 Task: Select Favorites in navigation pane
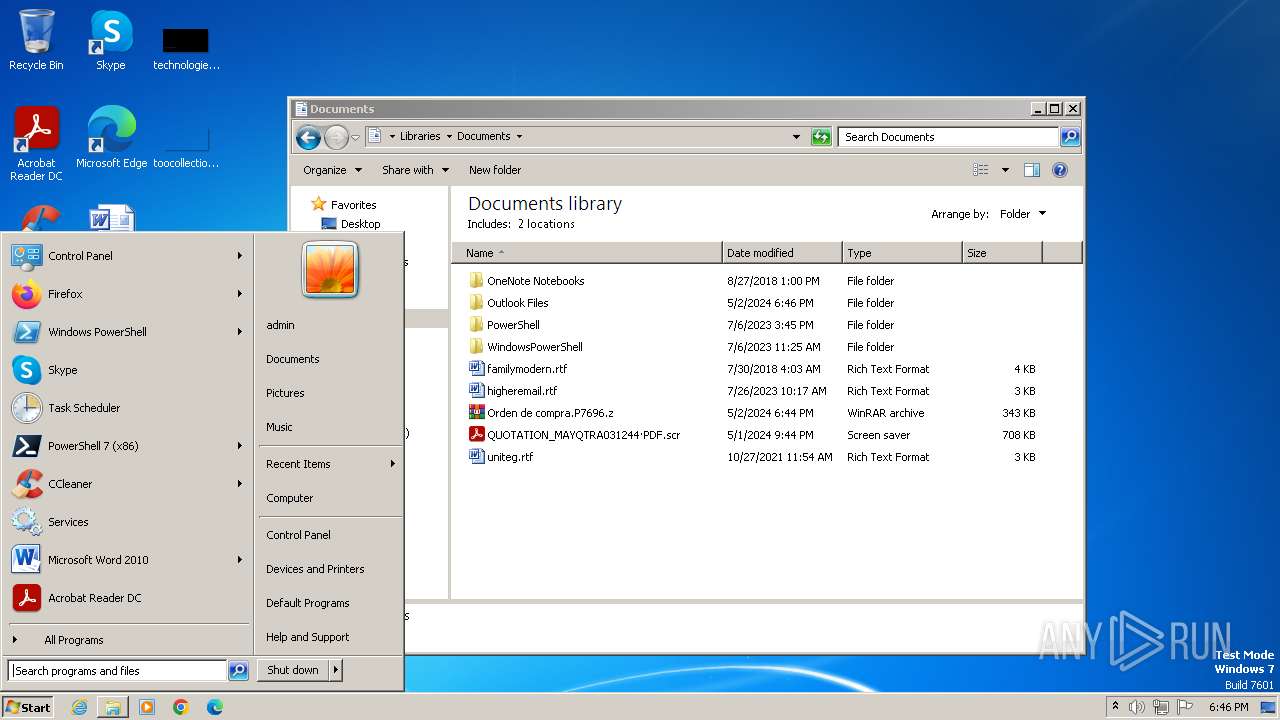[344, 204]
